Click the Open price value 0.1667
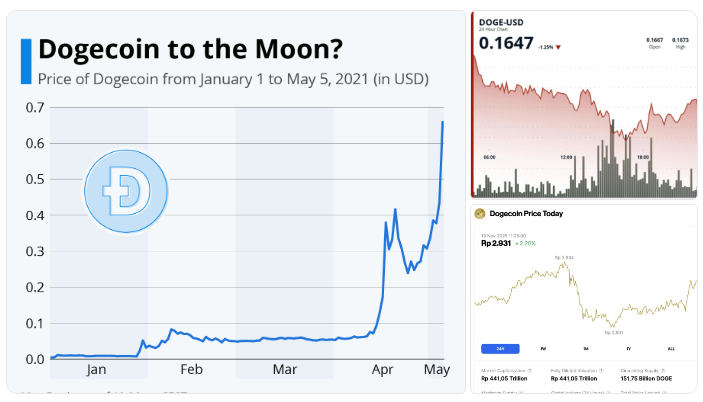This screenshot has height=402, width=703. (x=656, y=39)
